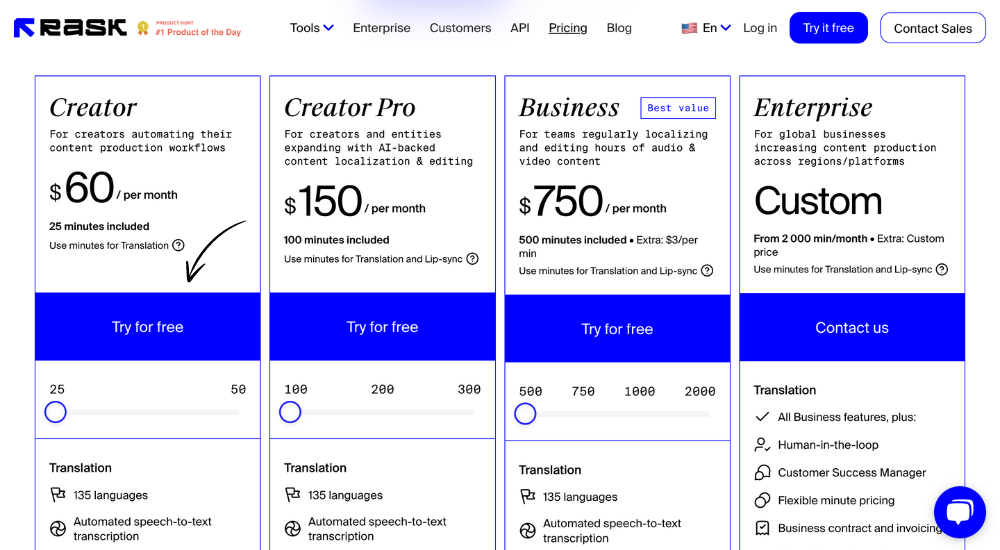Image resolution: width=1000 pixels, height=550 pixels.
Task: Open the En language selector chevron
Action: click(x=726, y=27)
